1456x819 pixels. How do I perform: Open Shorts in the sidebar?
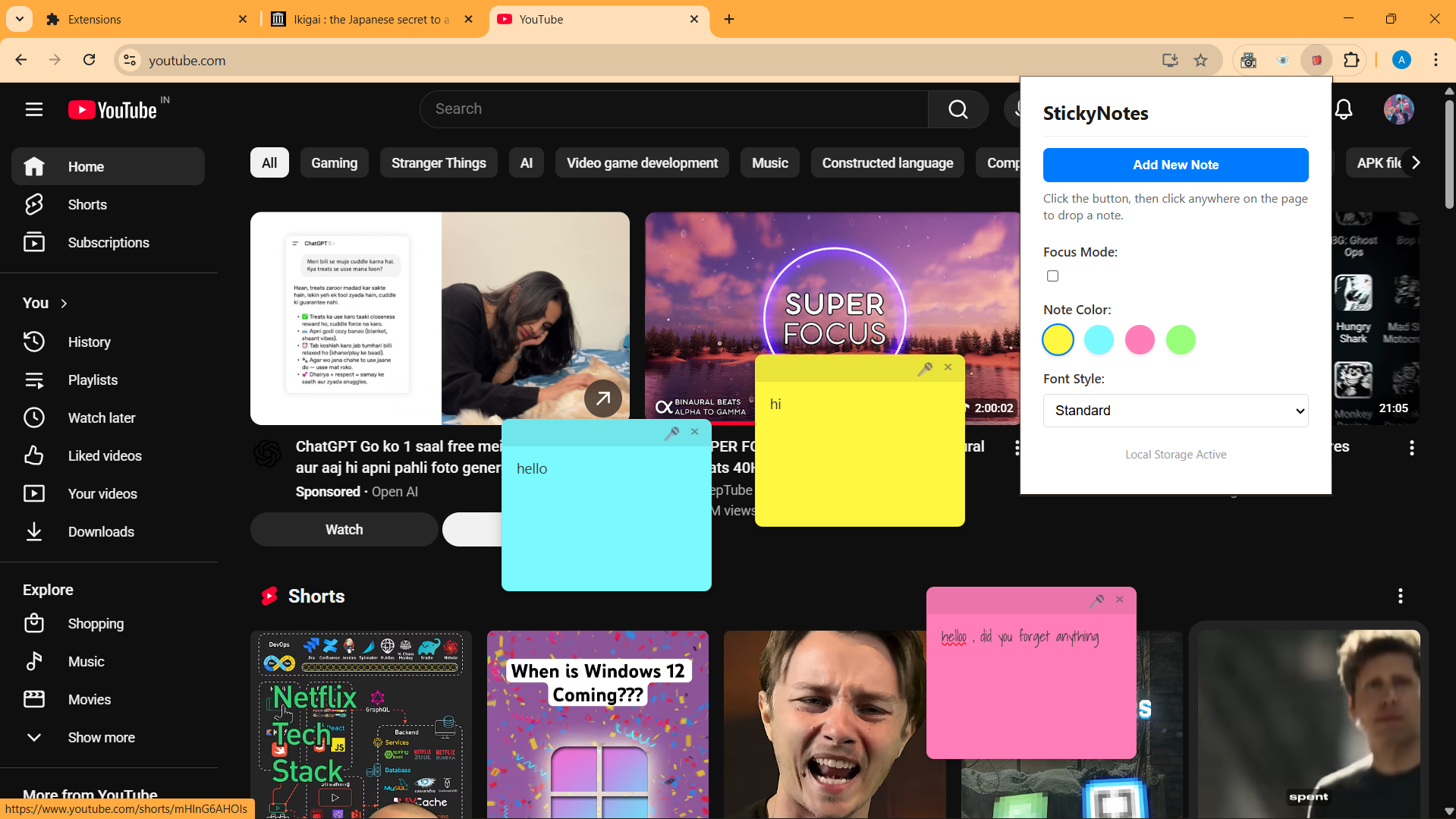tap(108, 205)
